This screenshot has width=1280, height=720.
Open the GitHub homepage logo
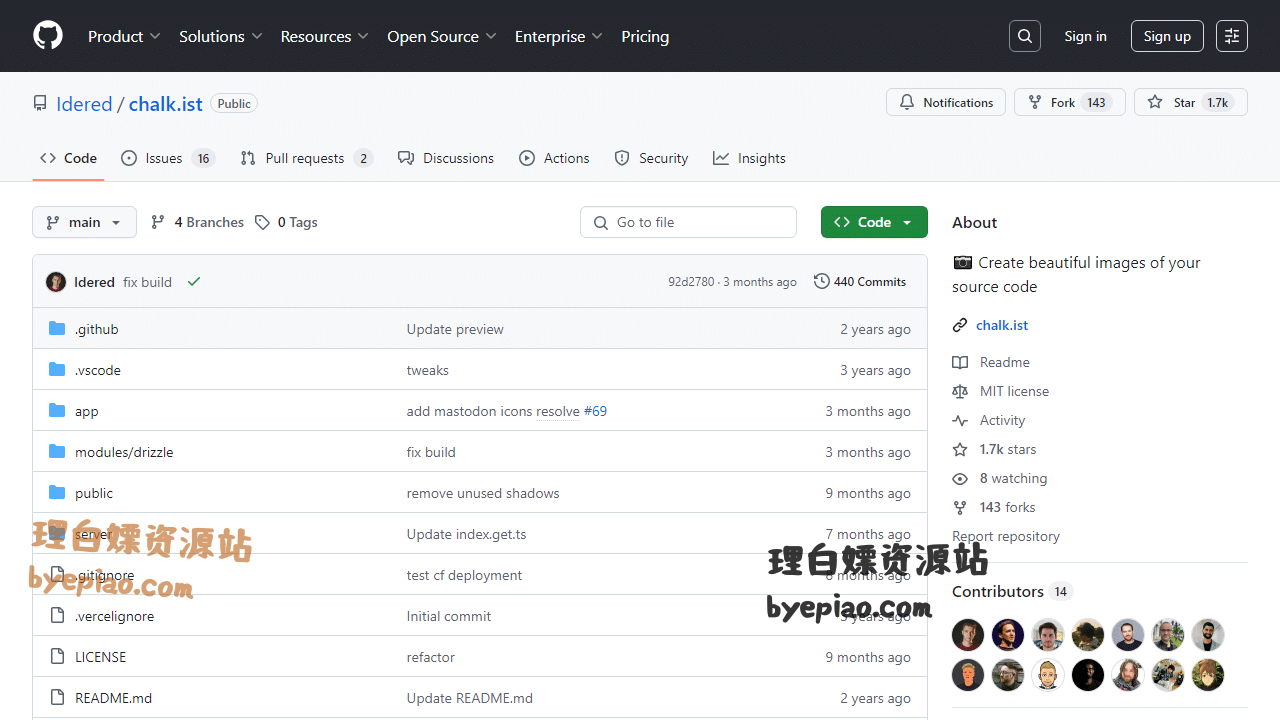click(x=48, y=36)
